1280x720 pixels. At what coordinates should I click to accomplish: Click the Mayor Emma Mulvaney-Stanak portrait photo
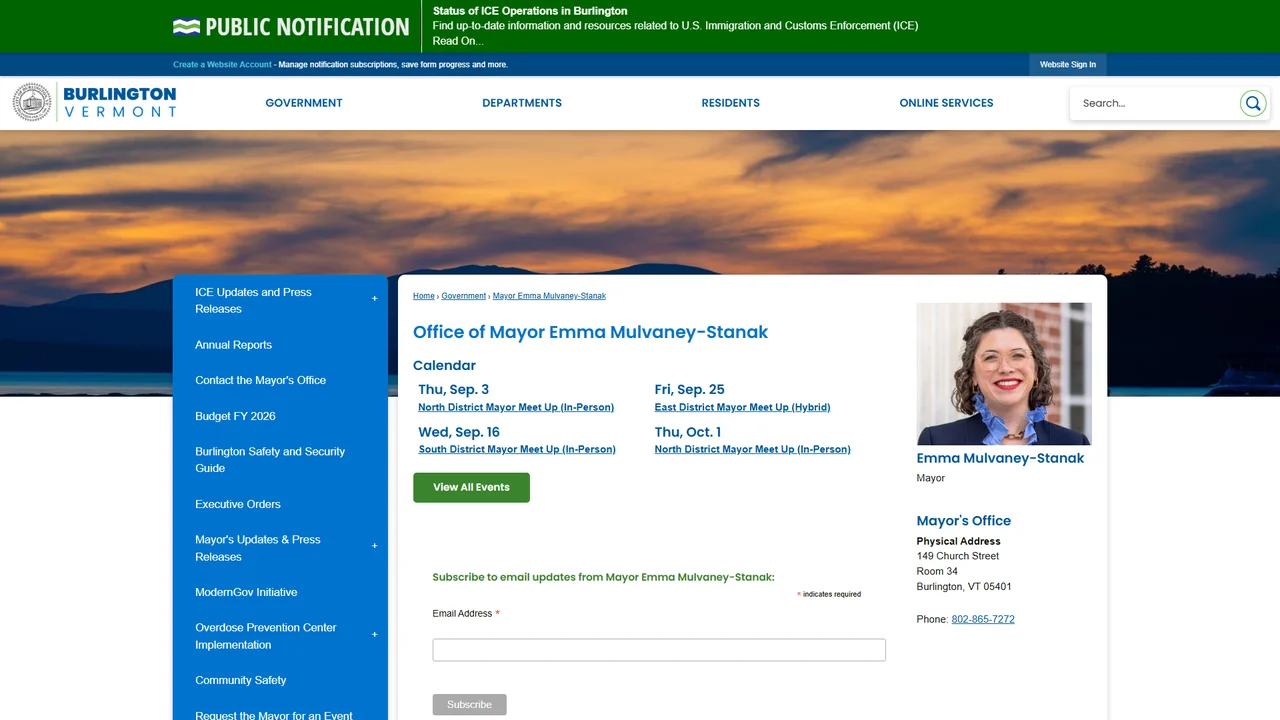point(1004,374)
